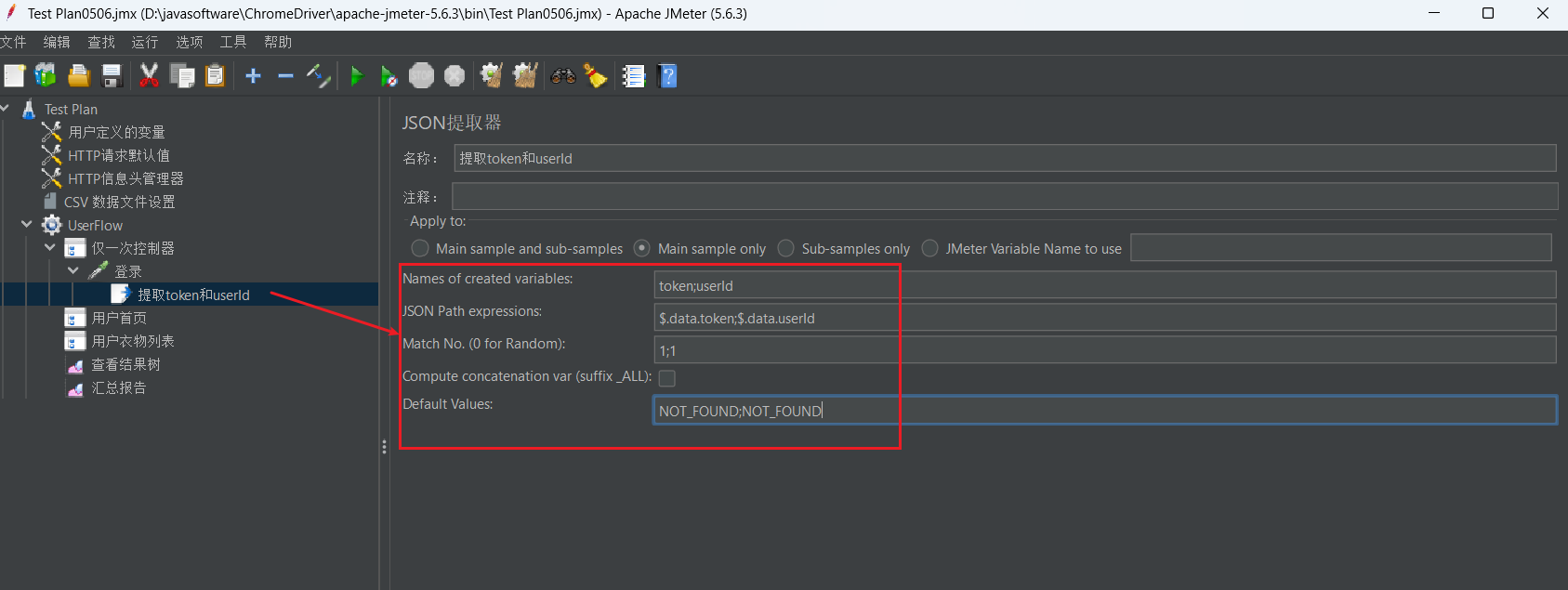Collapse all with the minus icon
The image size is (1568, 590).
(x=285, y=76)
